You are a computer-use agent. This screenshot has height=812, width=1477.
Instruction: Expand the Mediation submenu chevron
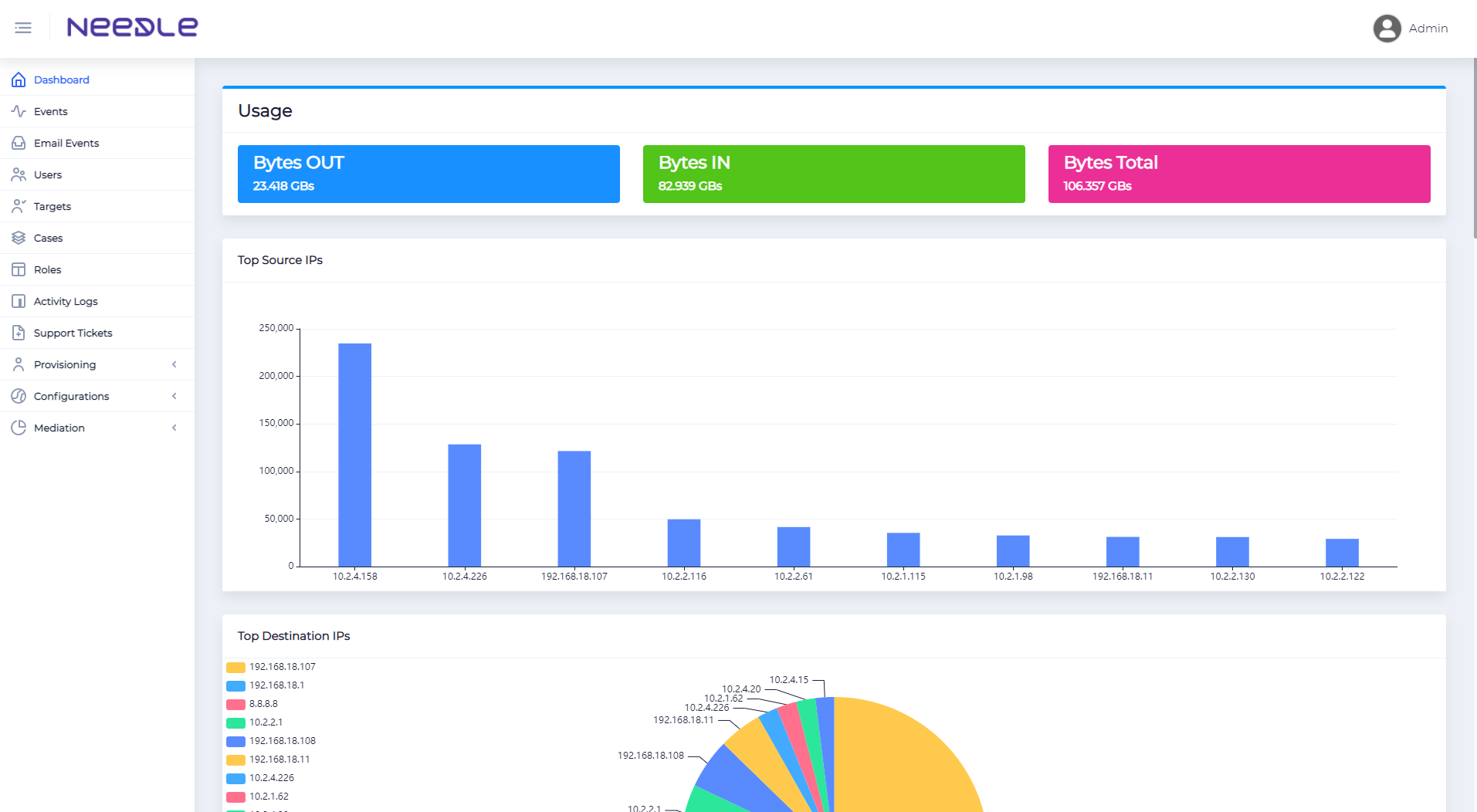tap(174, 428)
